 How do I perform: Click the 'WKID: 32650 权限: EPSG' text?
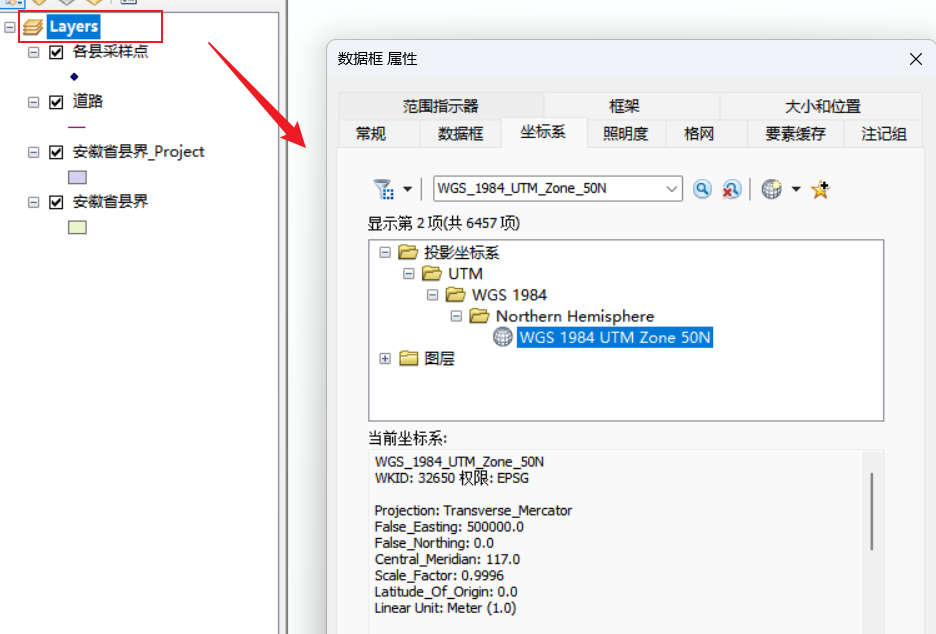(x=451, y=478)
